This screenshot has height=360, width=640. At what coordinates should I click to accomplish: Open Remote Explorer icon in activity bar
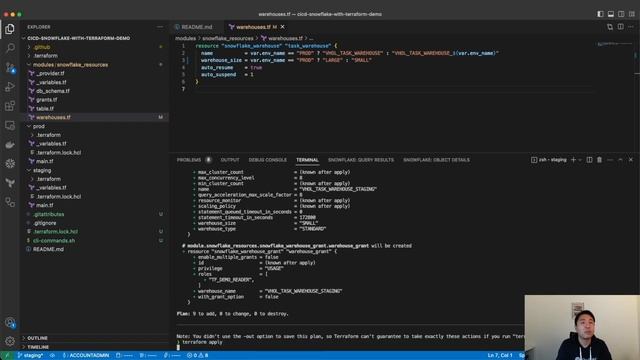[10, 125]
